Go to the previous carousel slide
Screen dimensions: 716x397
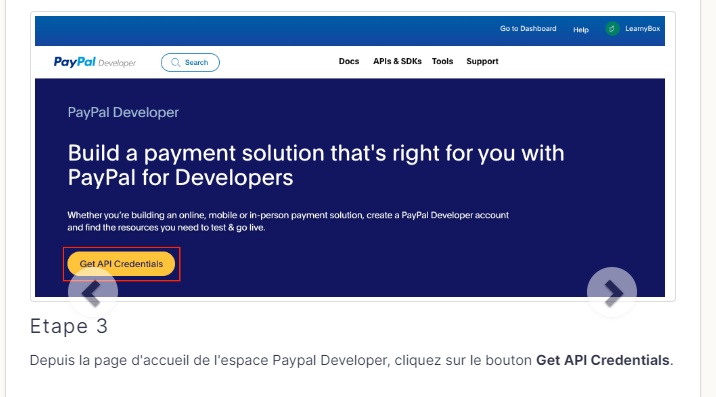pos(93,292)
